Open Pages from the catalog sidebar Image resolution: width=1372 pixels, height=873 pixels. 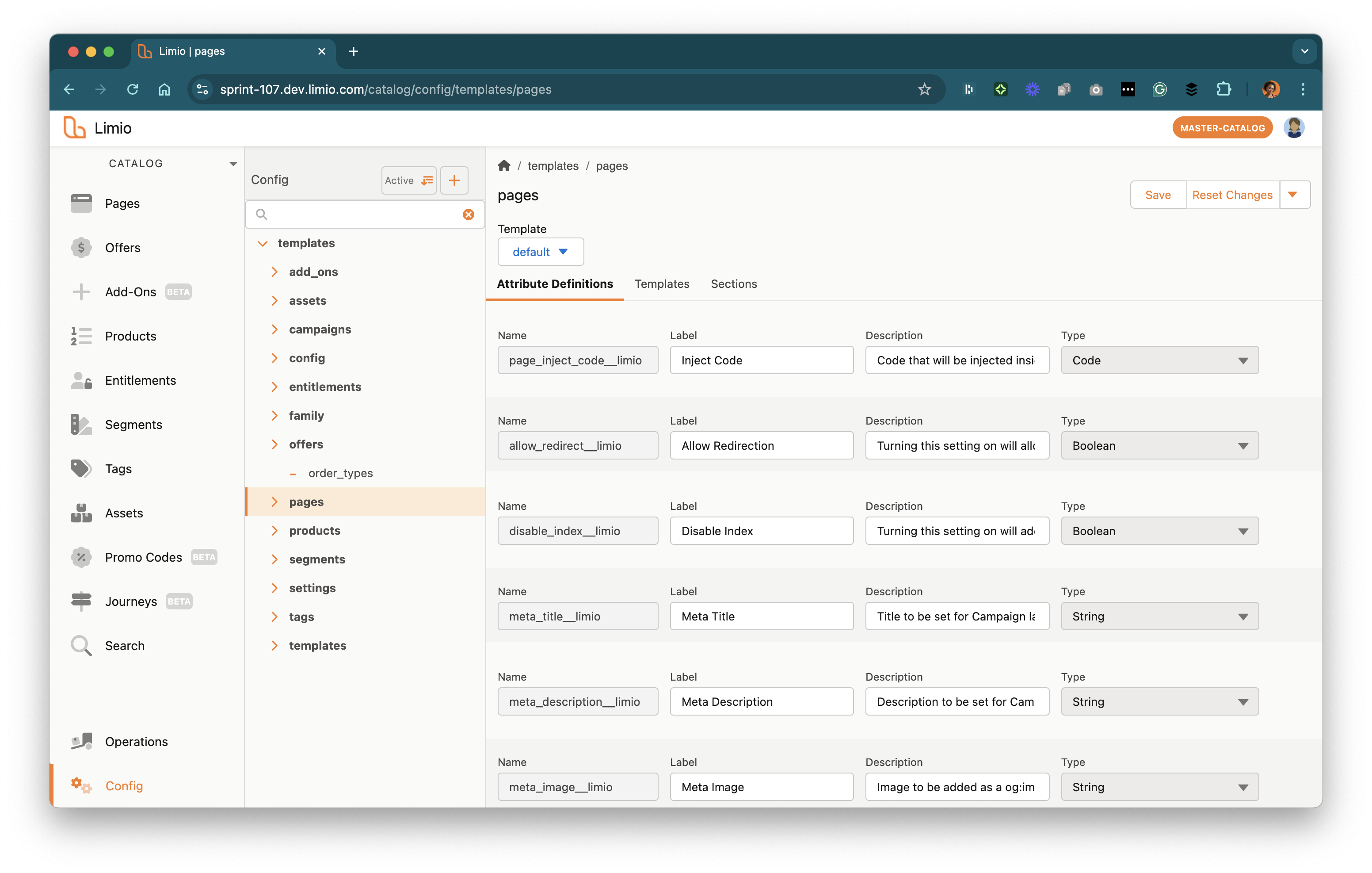pyautogui.click(x=122, y=203)
